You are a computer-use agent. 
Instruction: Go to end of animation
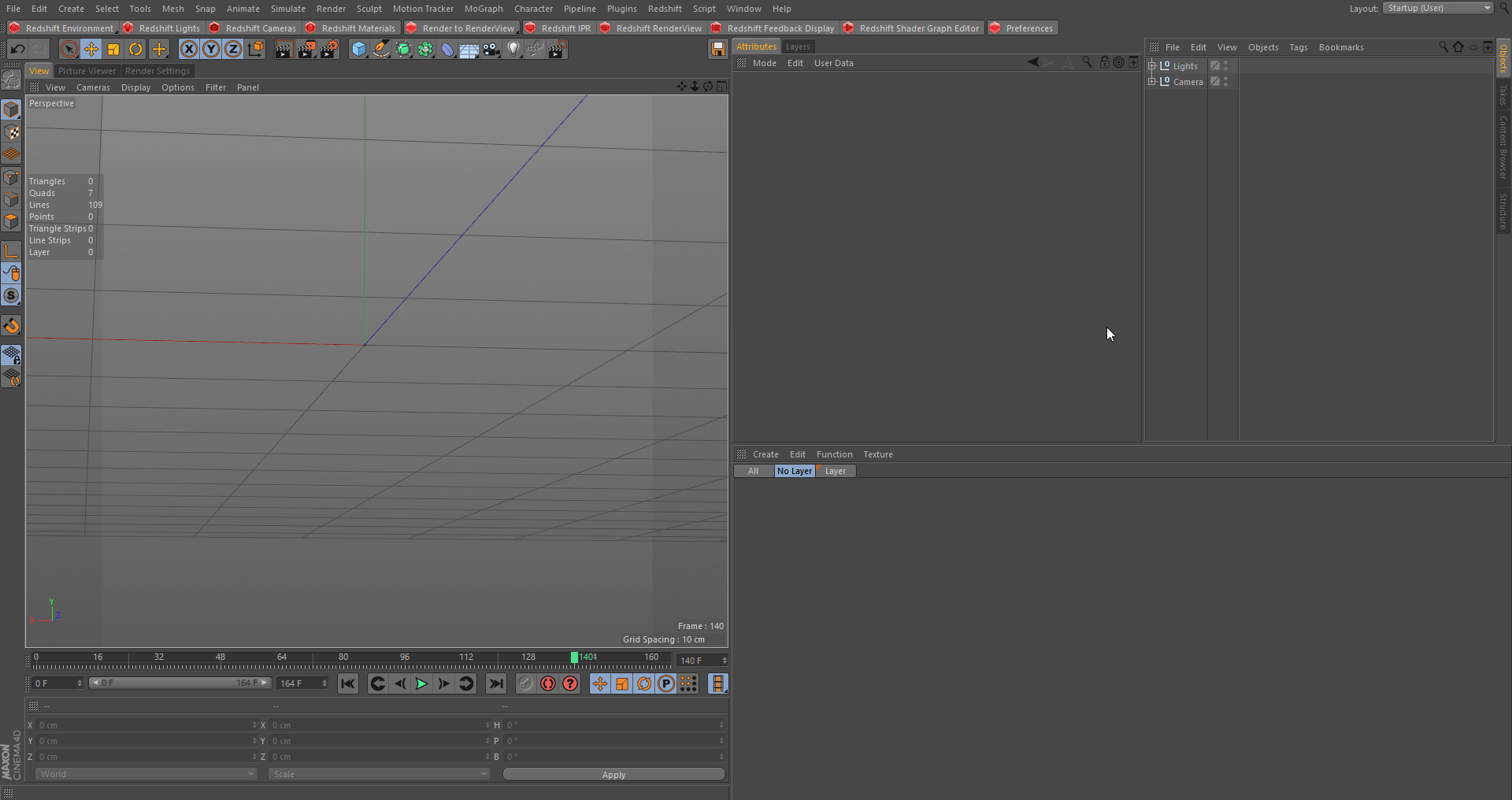pos(496,683)
